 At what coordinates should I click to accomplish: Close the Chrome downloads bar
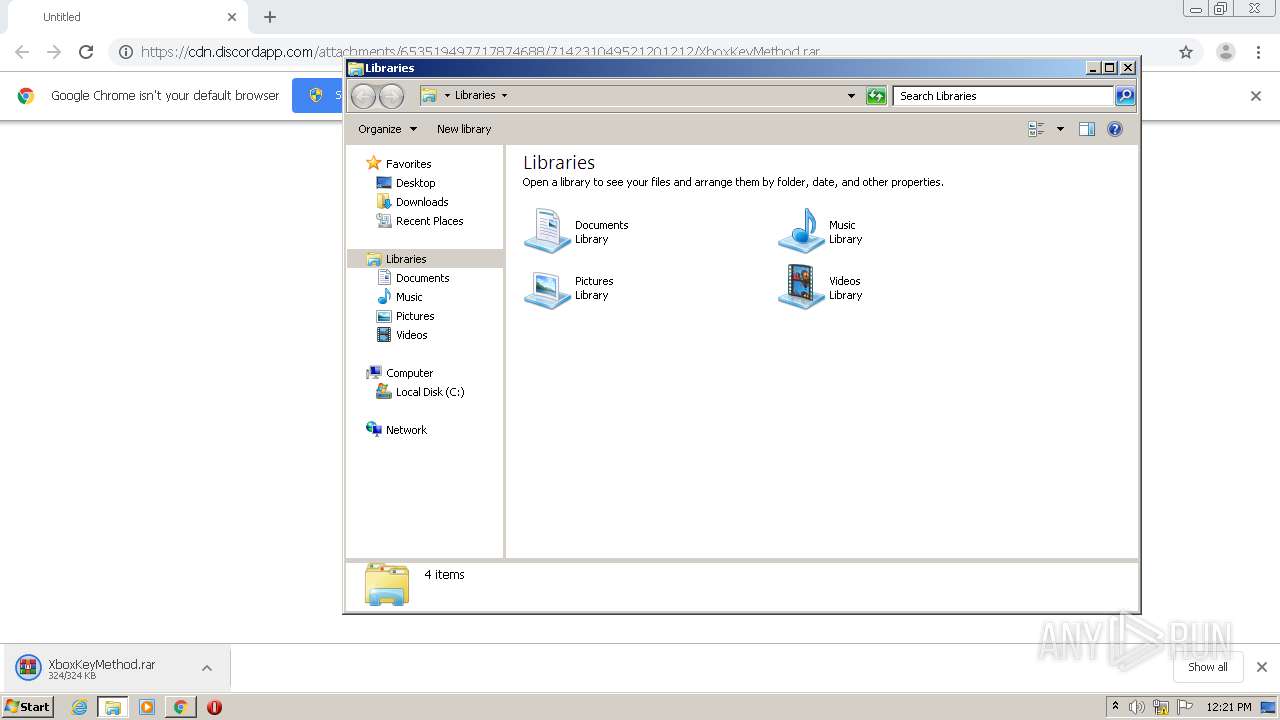point(1262,667)
